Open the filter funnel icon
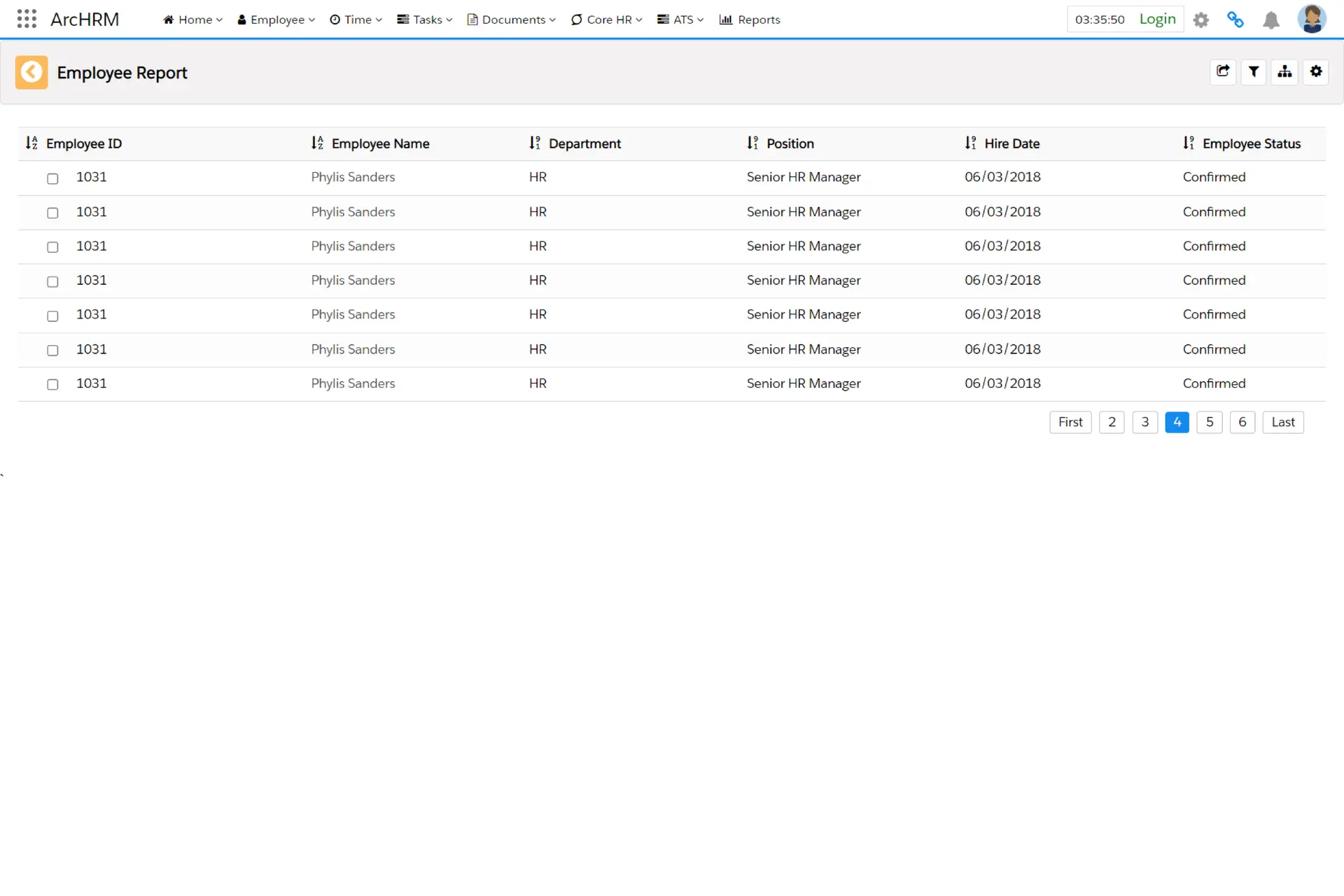1344x896 pixels. click(1254, 71)
